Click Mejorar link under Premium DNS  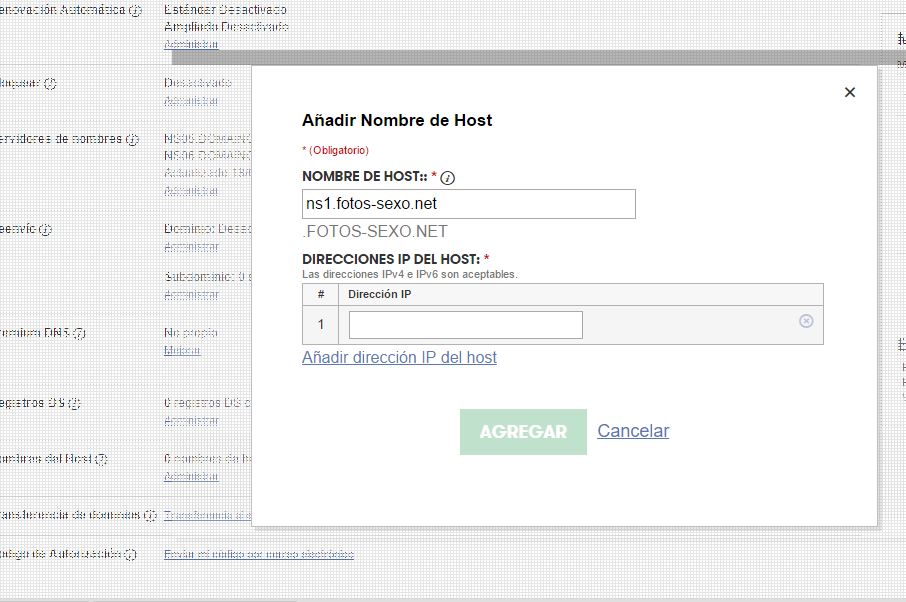pos(182,350)
